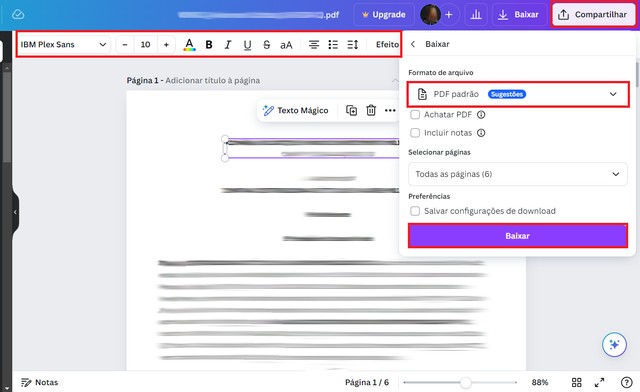Open the IBM Plex Sans font dropdown
The image size is (640, 392).
click(63, 45)
